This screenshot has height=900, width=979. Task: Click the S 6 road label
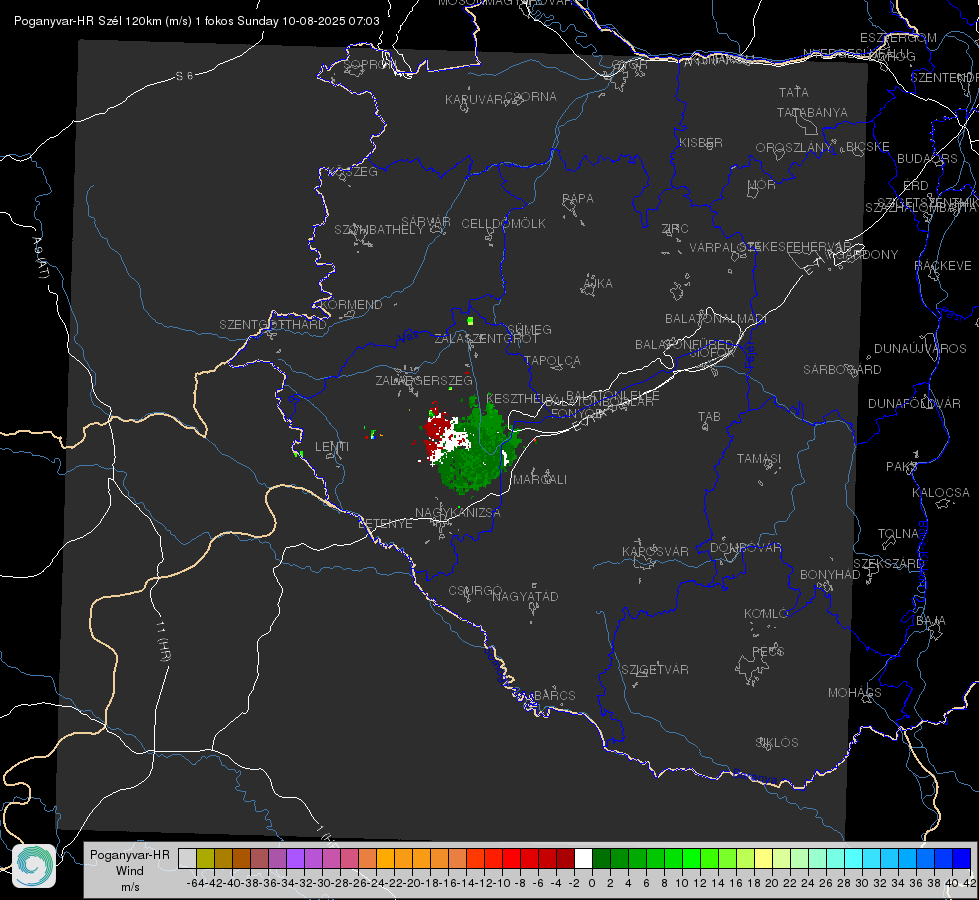tap(184, 76)
